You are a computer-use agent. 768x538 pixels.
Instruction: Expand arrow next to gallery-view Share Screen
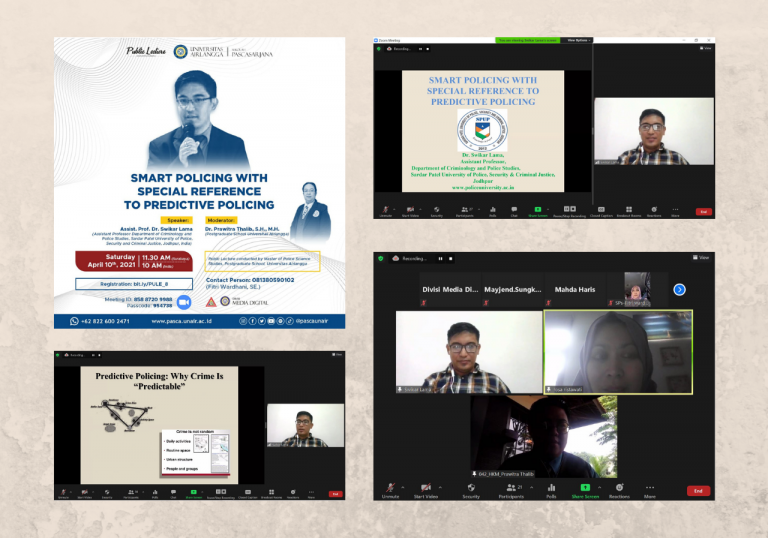600,487
